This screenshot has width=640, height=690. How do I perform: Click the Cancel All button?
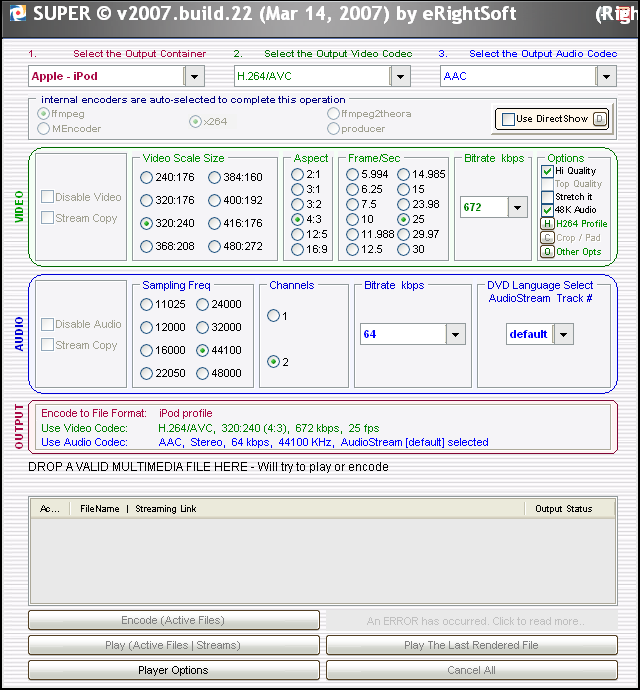pos(472,671)
